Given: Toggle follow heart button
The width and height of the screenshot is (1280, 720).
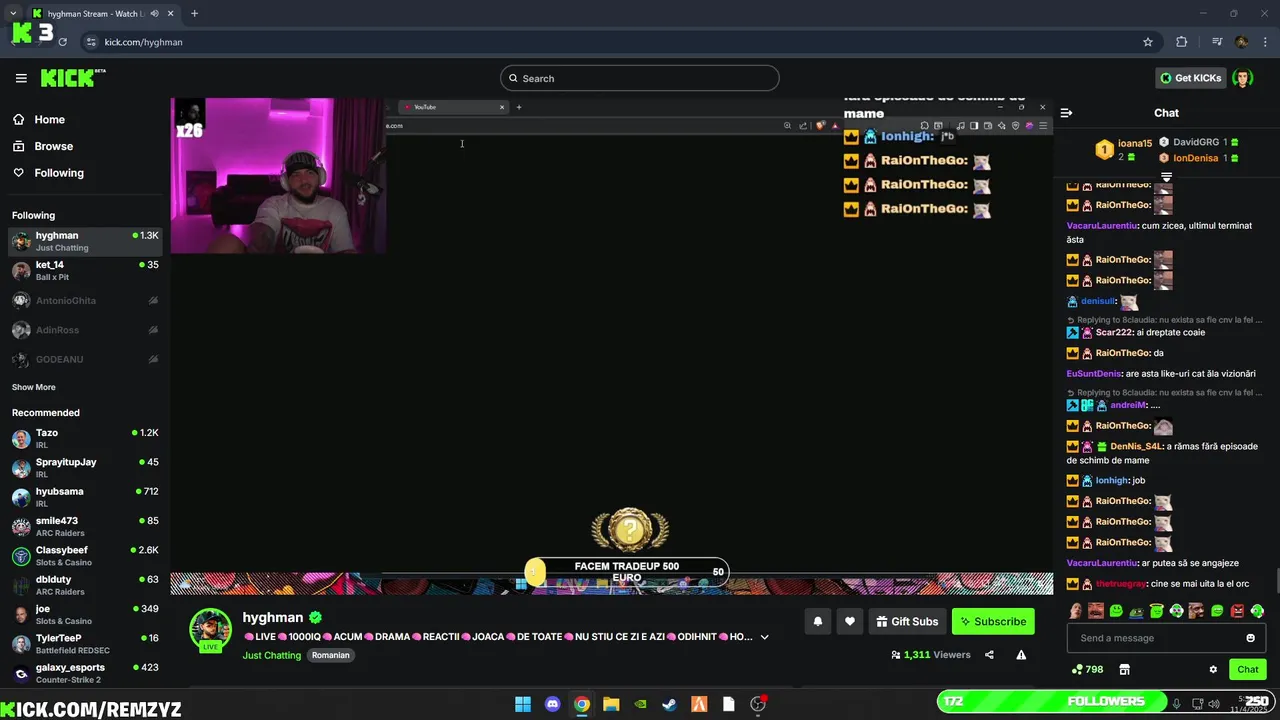Looking at the screenshot, I should coord(850,621).
